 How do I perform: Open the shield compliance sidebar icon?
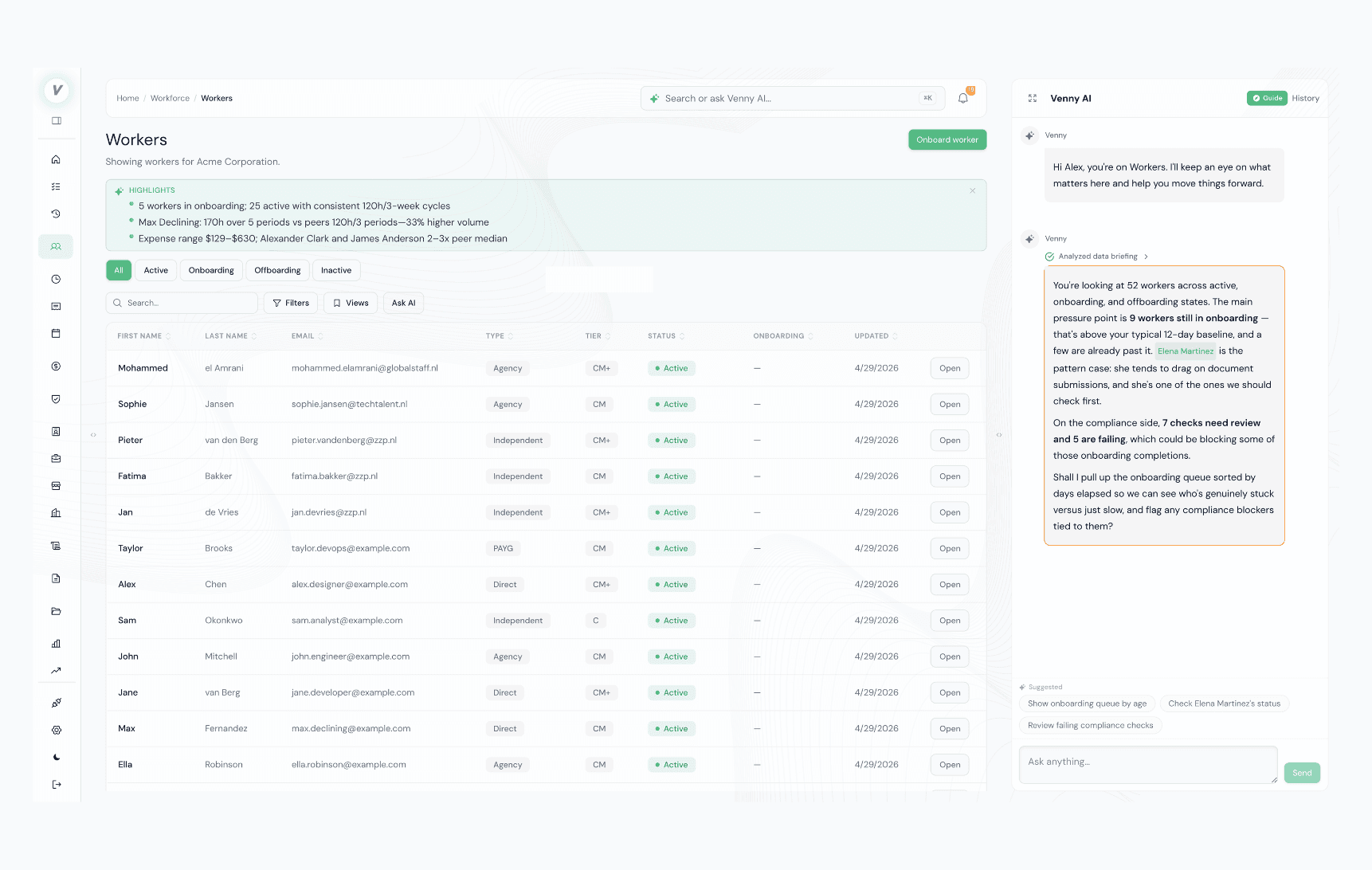tap(56, 399)
